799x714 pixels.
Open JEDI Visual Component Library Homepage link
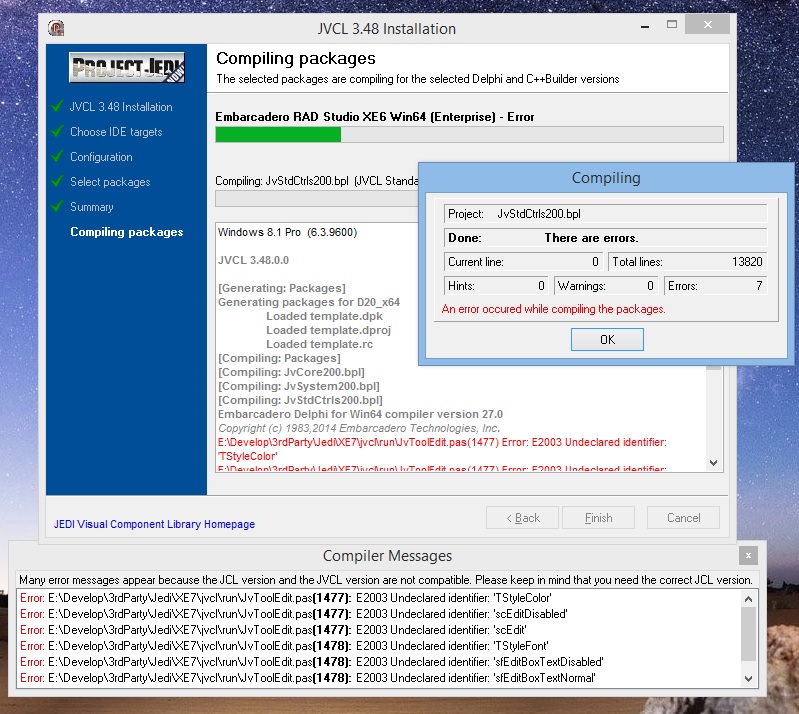(154, 524)
